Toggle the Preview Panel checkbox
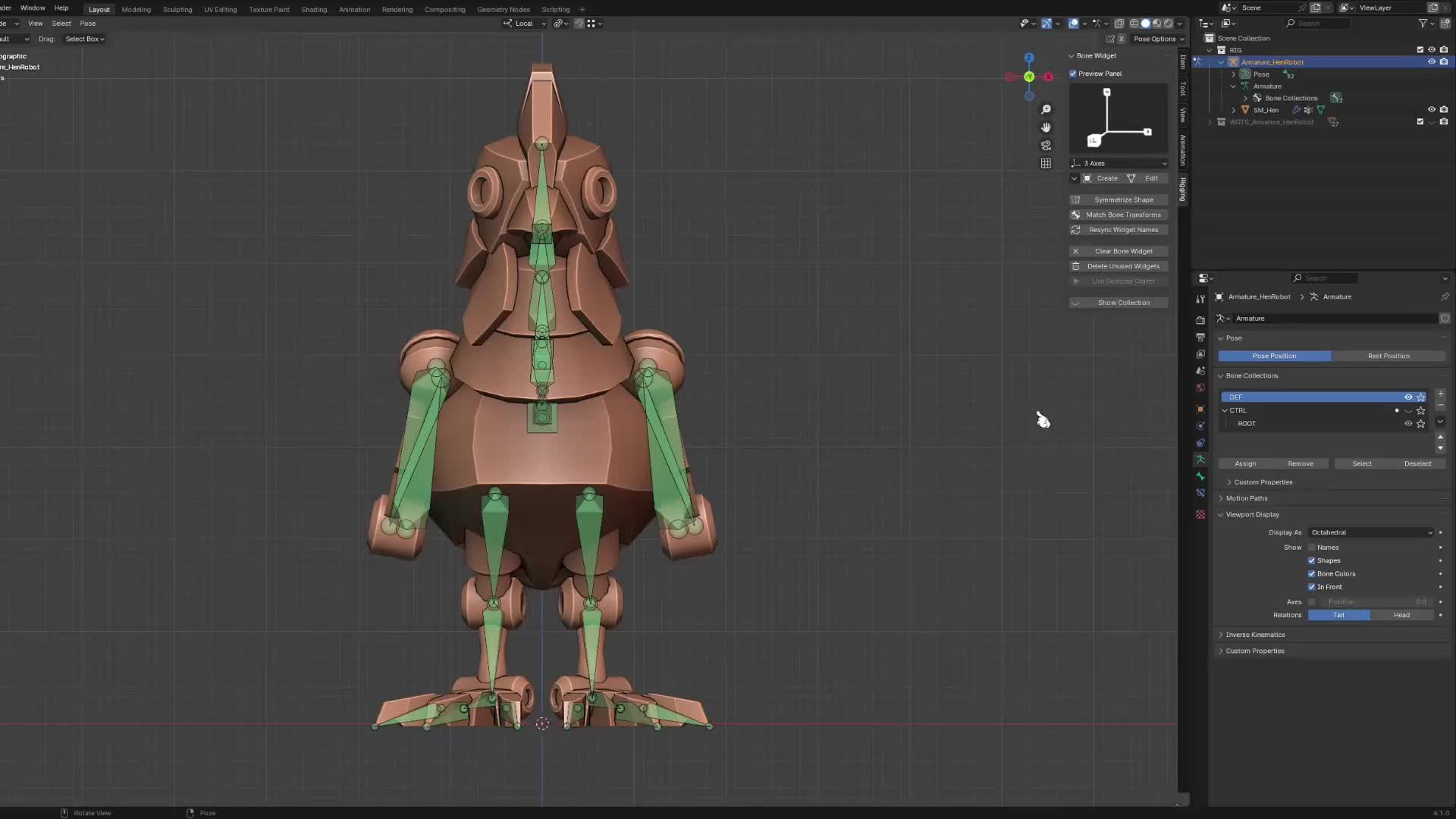 point(1073,74)
